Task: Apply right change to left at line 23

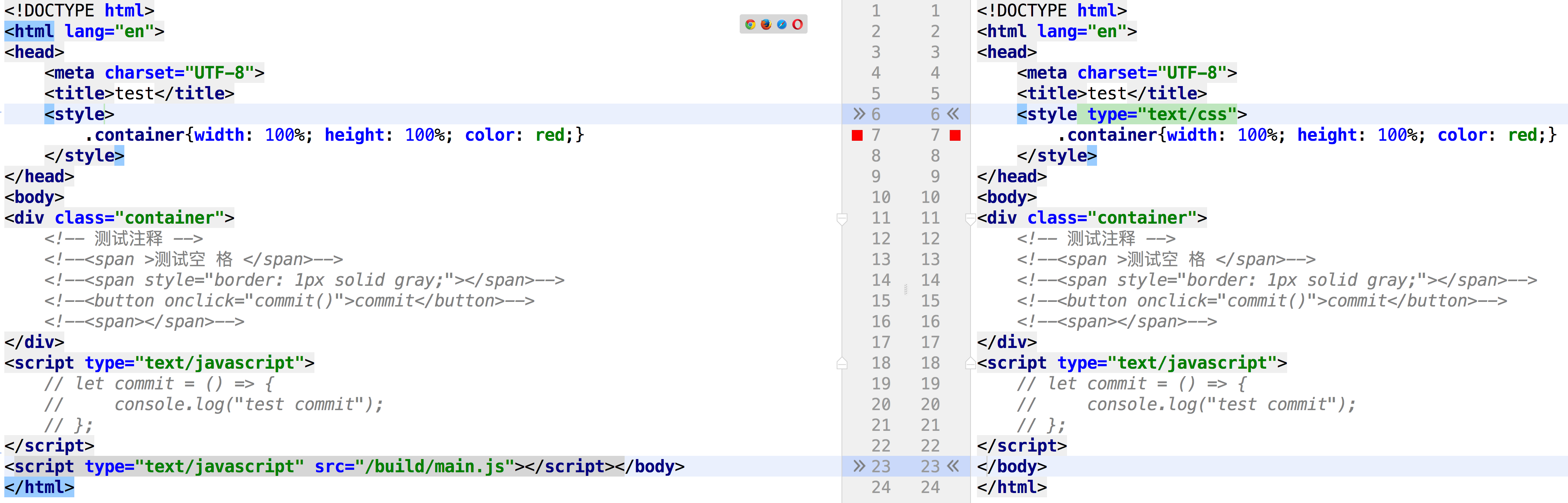Action: 953,467
